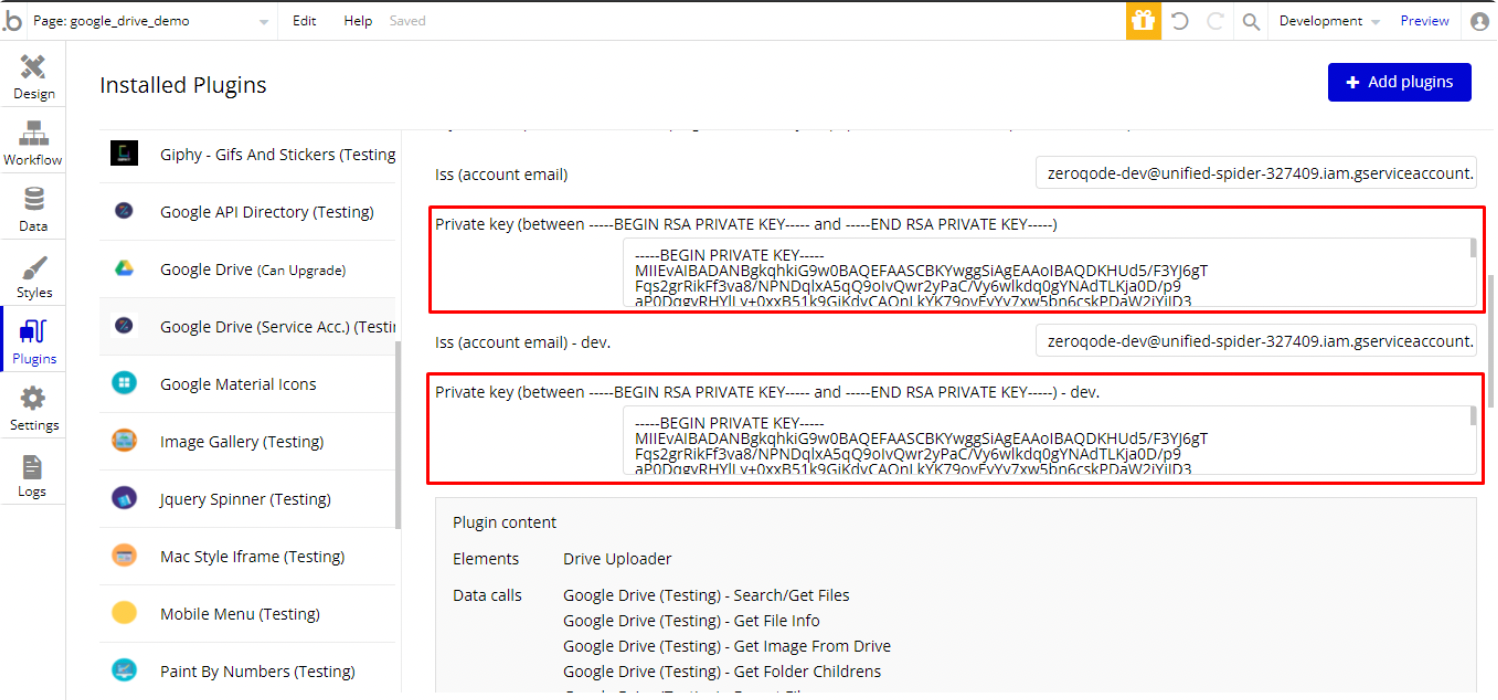1498x700 pixels.
Task: Select Google API Directory plugin
Action: pyautogui.click(x=248, y=211)
